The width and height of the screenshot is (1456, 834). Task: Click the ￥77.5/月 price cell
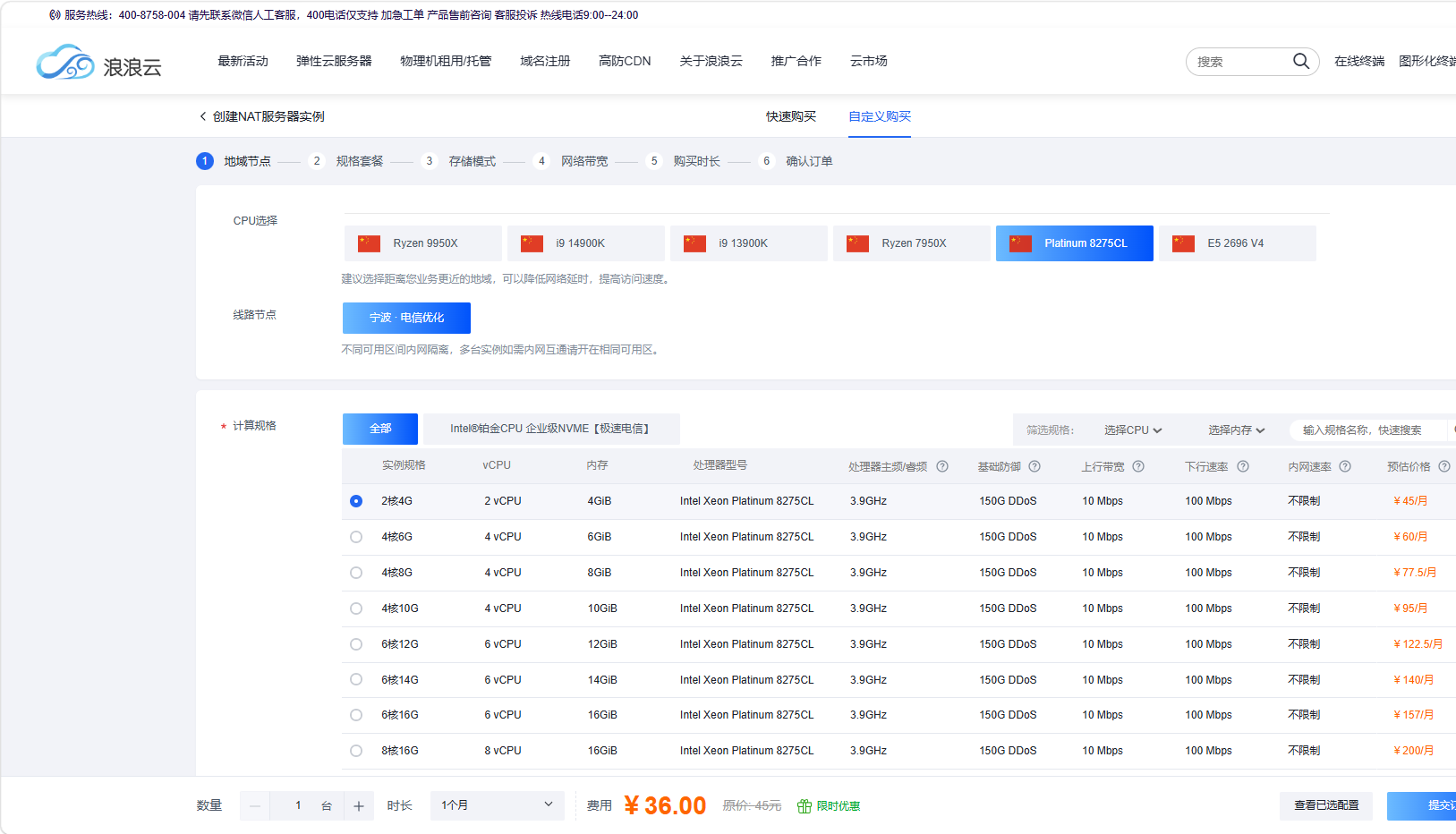tap(1415, 573)
